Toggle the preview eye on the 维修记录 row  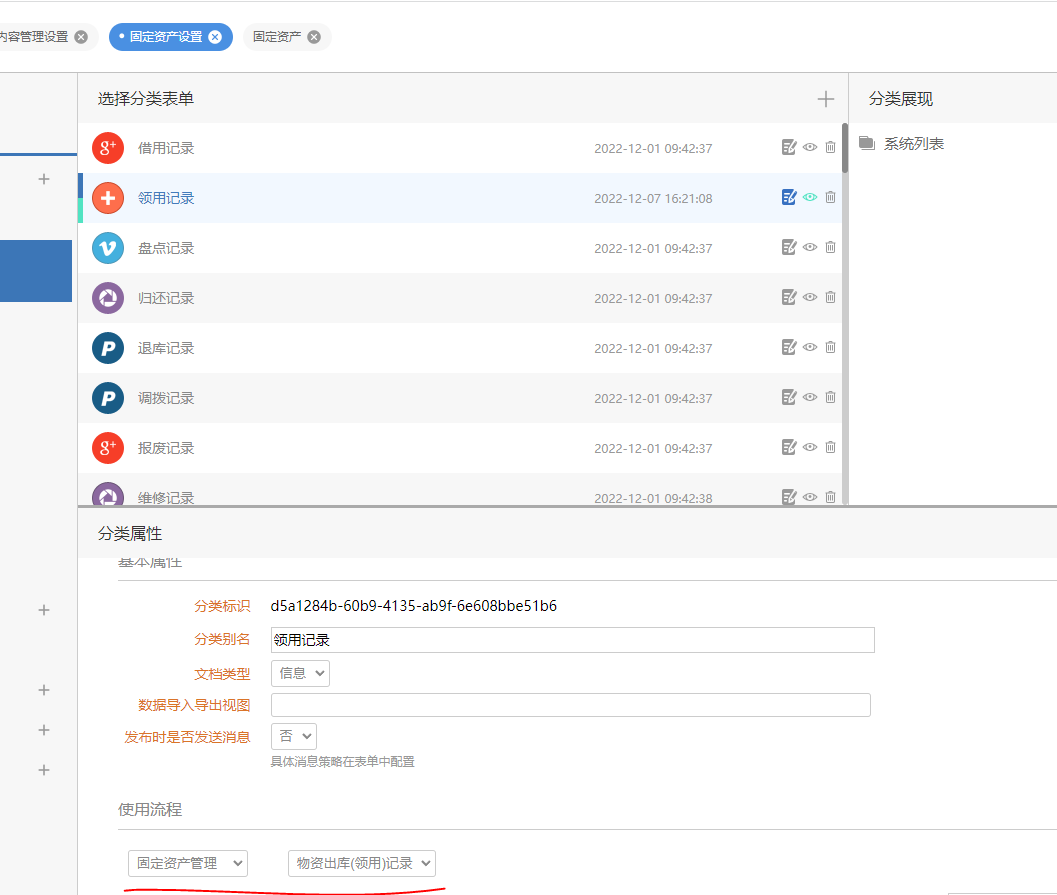tap(809, 497)
